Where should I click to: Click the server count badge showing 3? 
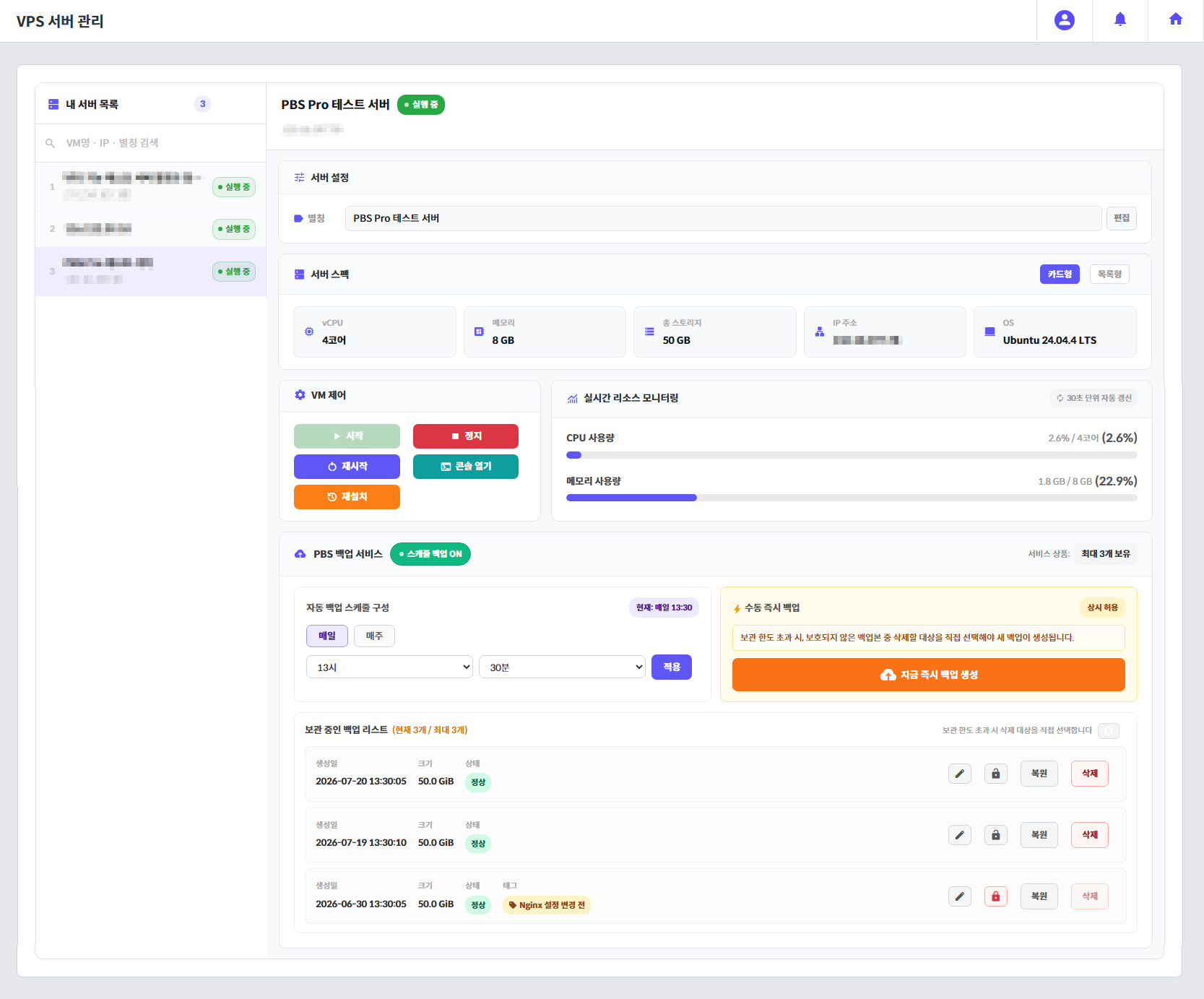click(x=203, y=104)
